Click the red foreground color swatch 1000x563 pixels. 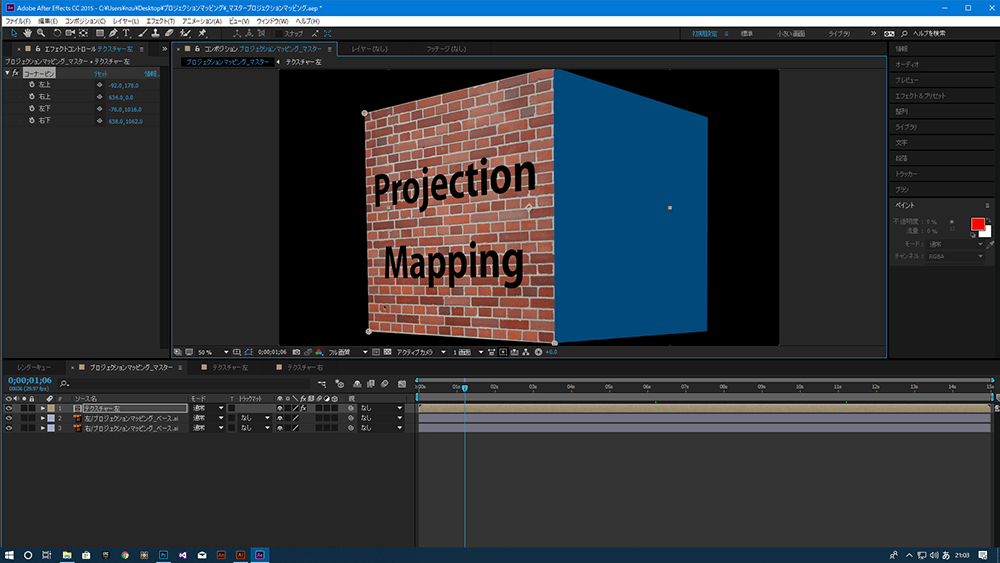pyautogui.click(x=977, y=224)
